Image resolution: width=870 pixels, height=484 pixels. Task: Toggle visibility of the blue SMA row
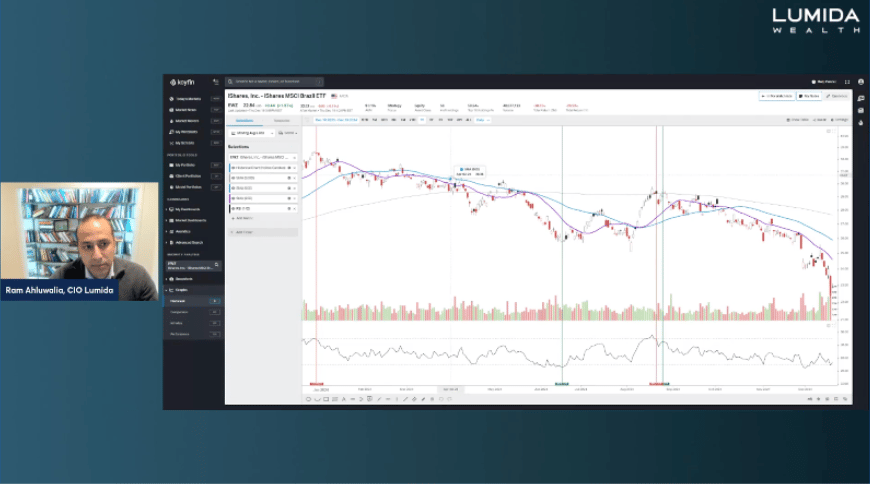click(234, 188)
